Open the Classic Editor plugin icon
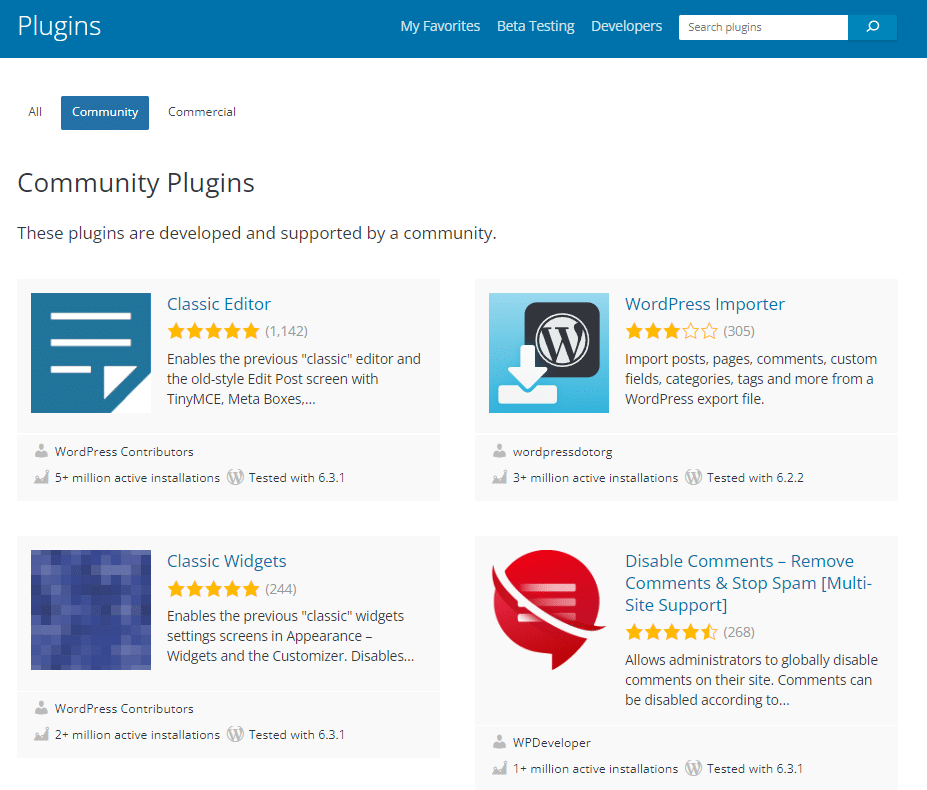The width and height of the screenshot is (927, 790). coord(91,353)
